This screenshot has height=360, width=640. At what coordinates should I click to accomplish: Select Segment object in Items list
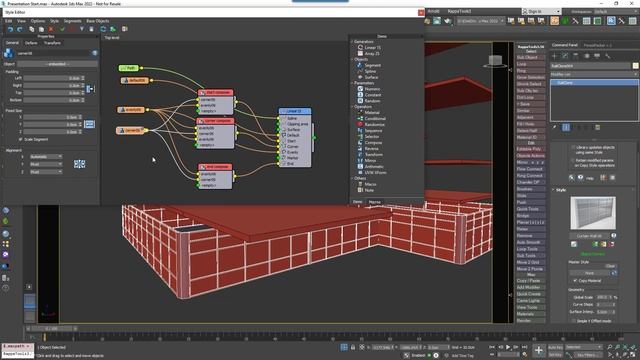[369, 65]
